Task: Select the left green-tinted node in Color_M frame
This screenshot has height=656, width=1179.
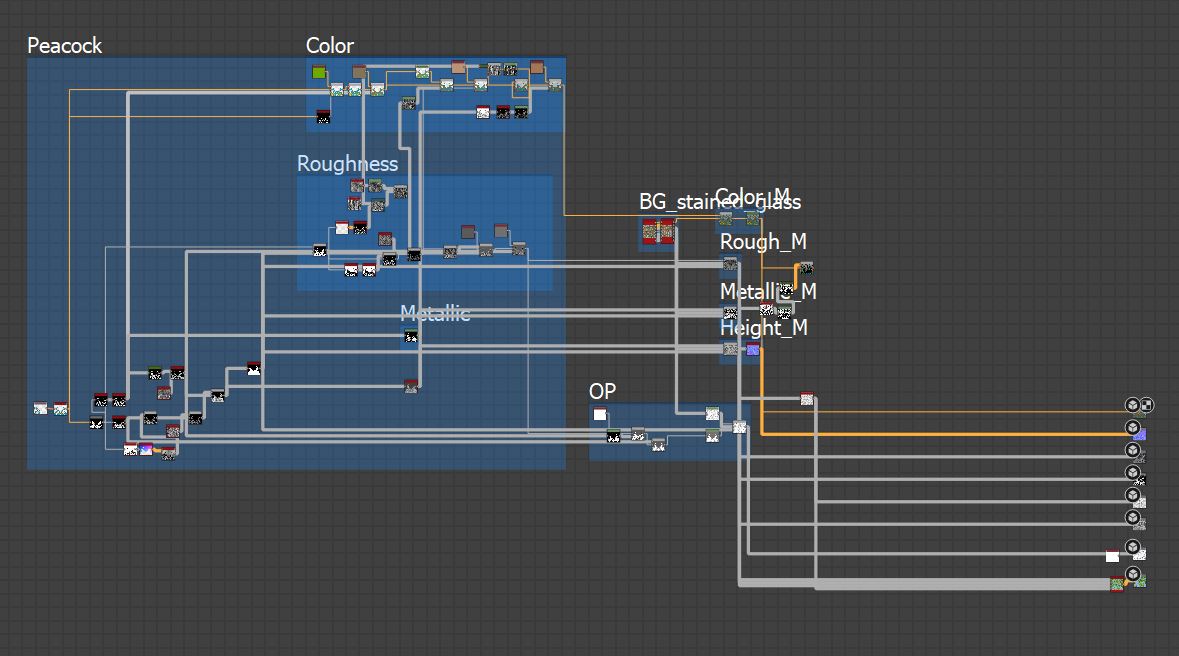Action: (726, 219)
